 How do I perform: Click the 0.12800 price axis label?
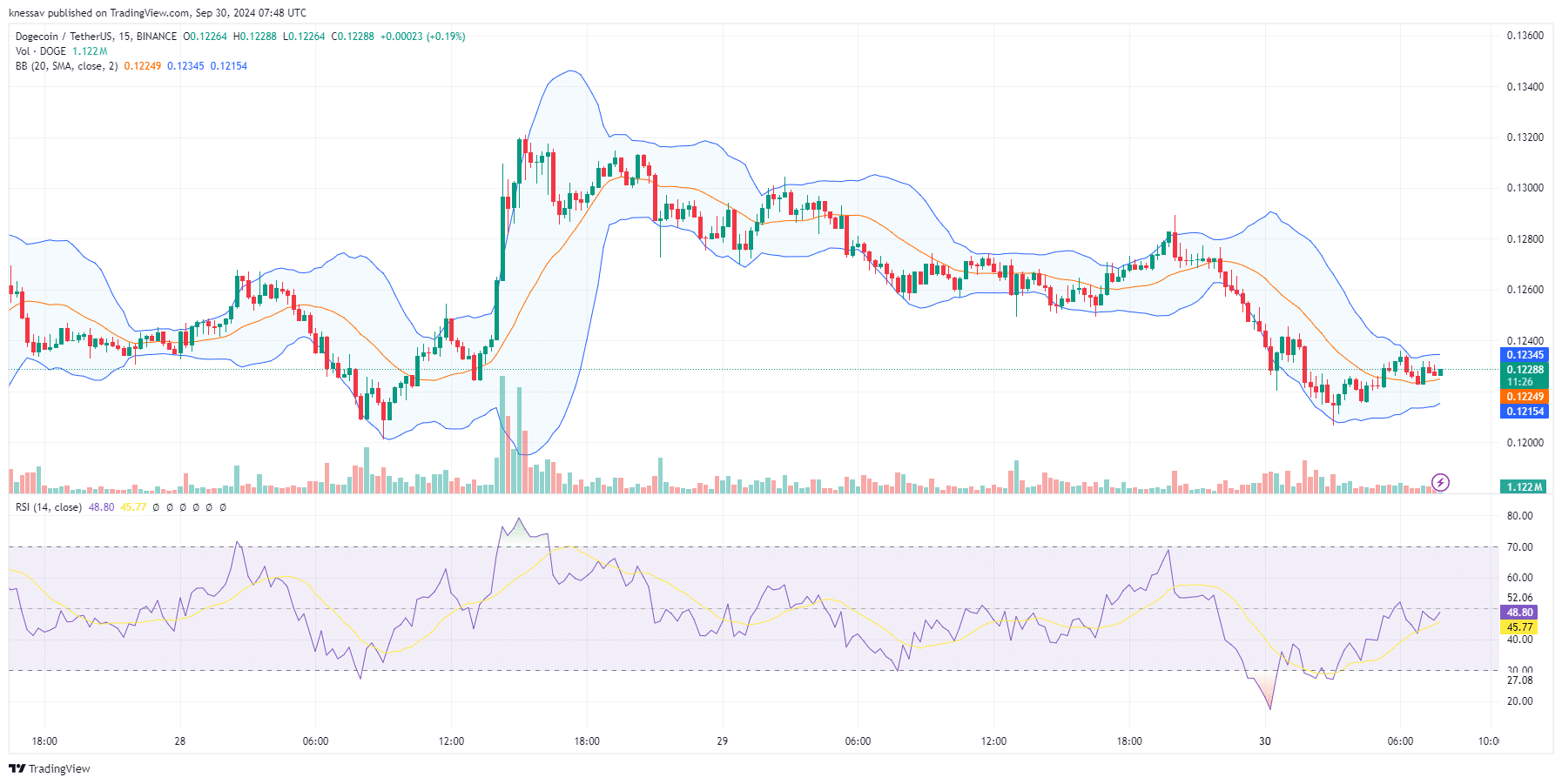click(1525, 239)
